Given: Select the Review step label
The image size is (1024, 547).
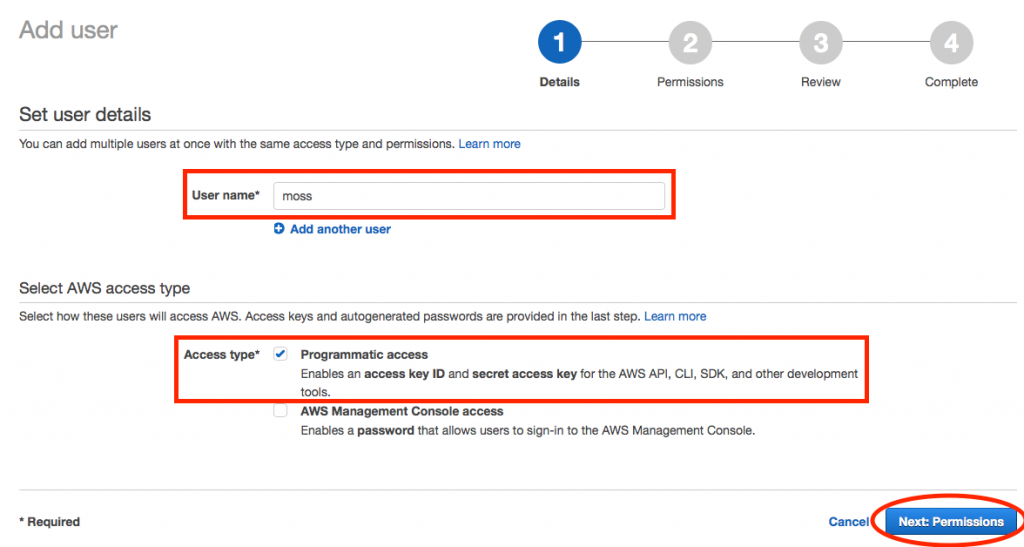Looking at the screenshot, I should tap(821, 82).
